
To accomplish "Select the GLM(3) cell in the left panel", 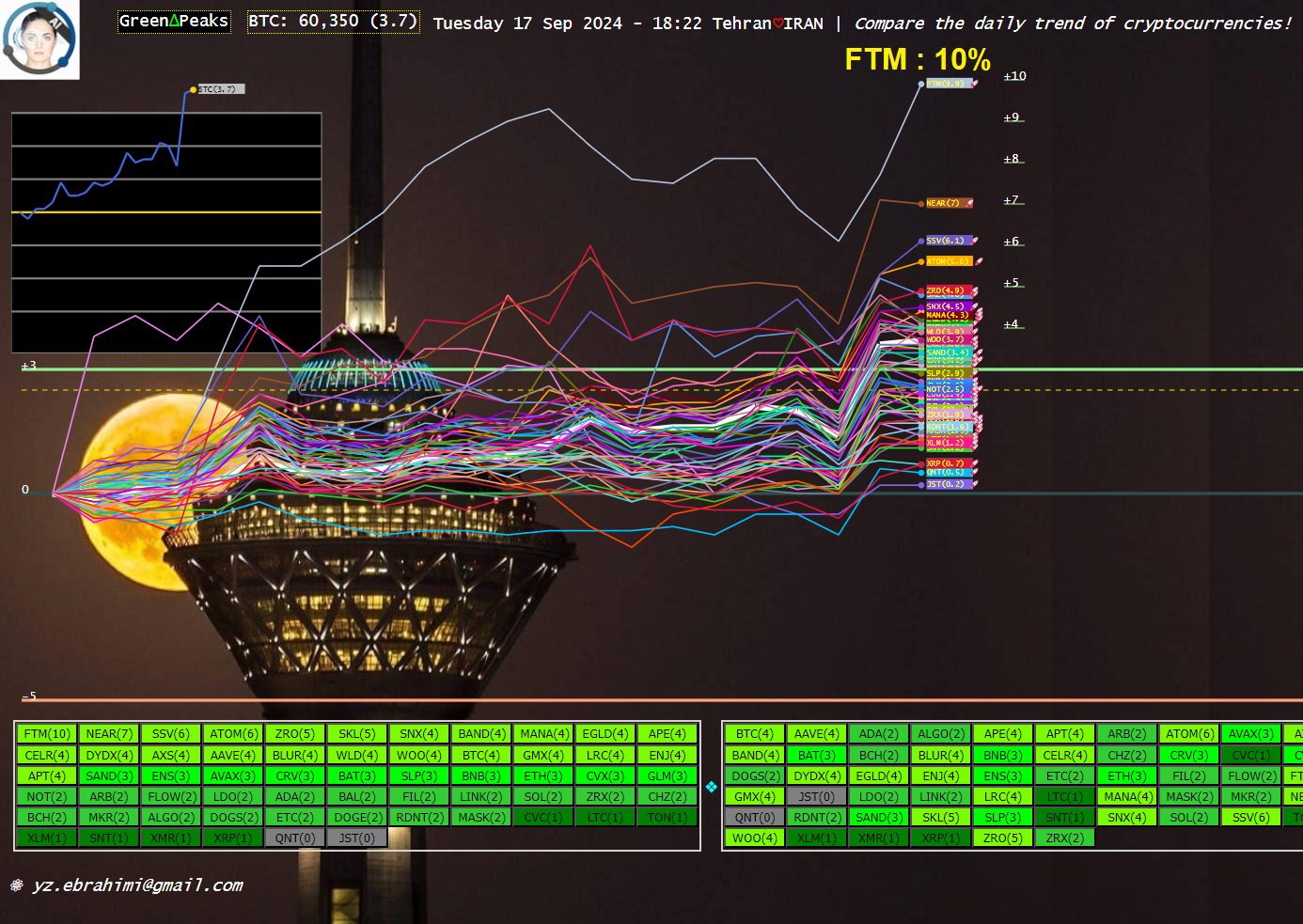I will pyautogui.click(x=667, y=775).
